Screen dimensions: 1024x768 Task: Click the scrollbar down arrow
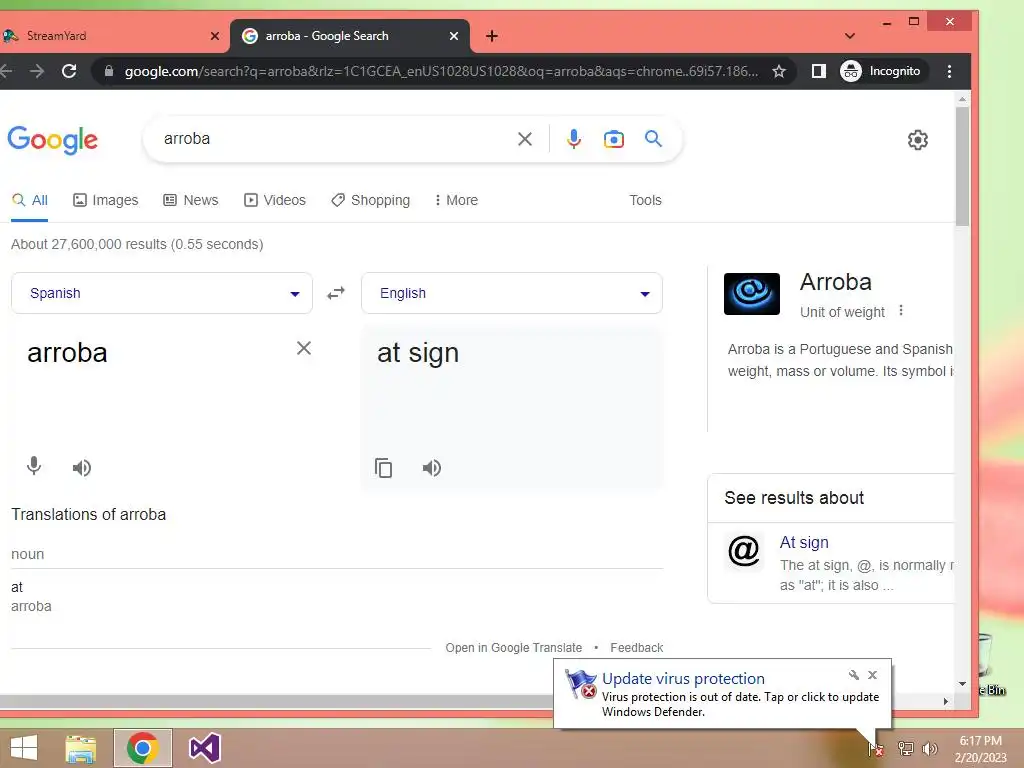pyautogui.click(x=962, y=684)
